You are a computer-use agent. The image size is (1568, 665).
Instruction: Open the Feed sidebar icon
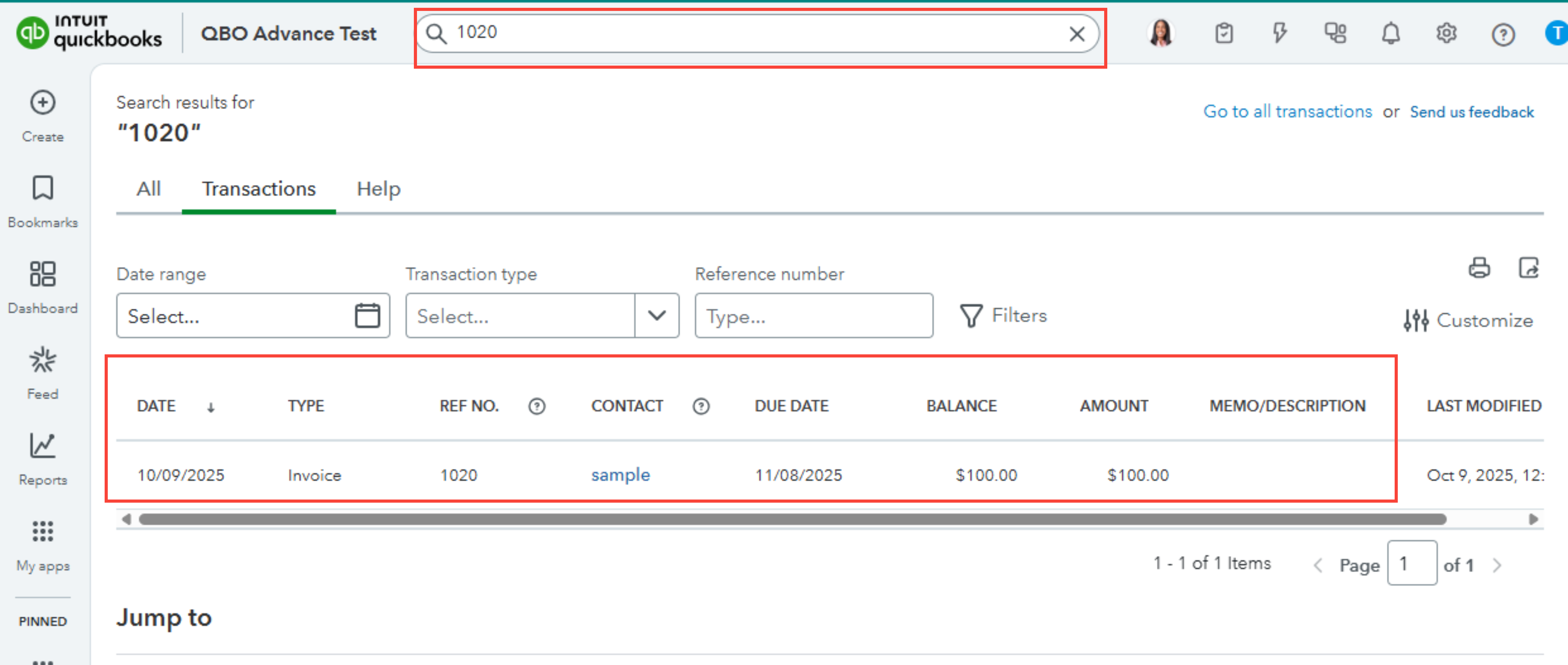pos(43,360)
